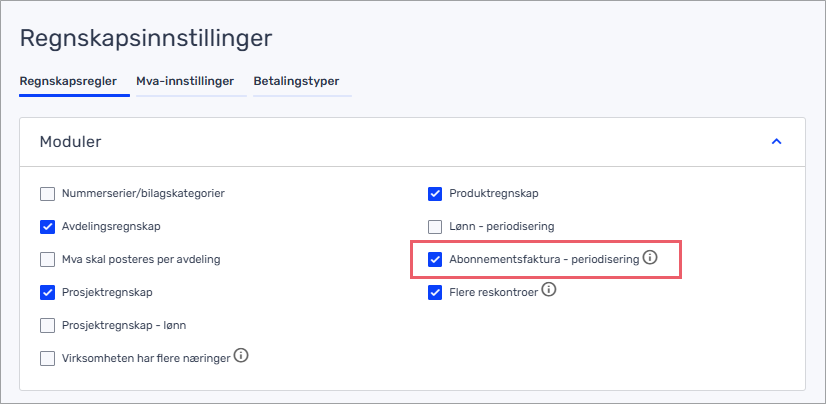Image resolution: width=826 pixels, height=404 pixels.
Task: Enable Virksomheten har flere næringer checkbox
Action: (47, 359)
